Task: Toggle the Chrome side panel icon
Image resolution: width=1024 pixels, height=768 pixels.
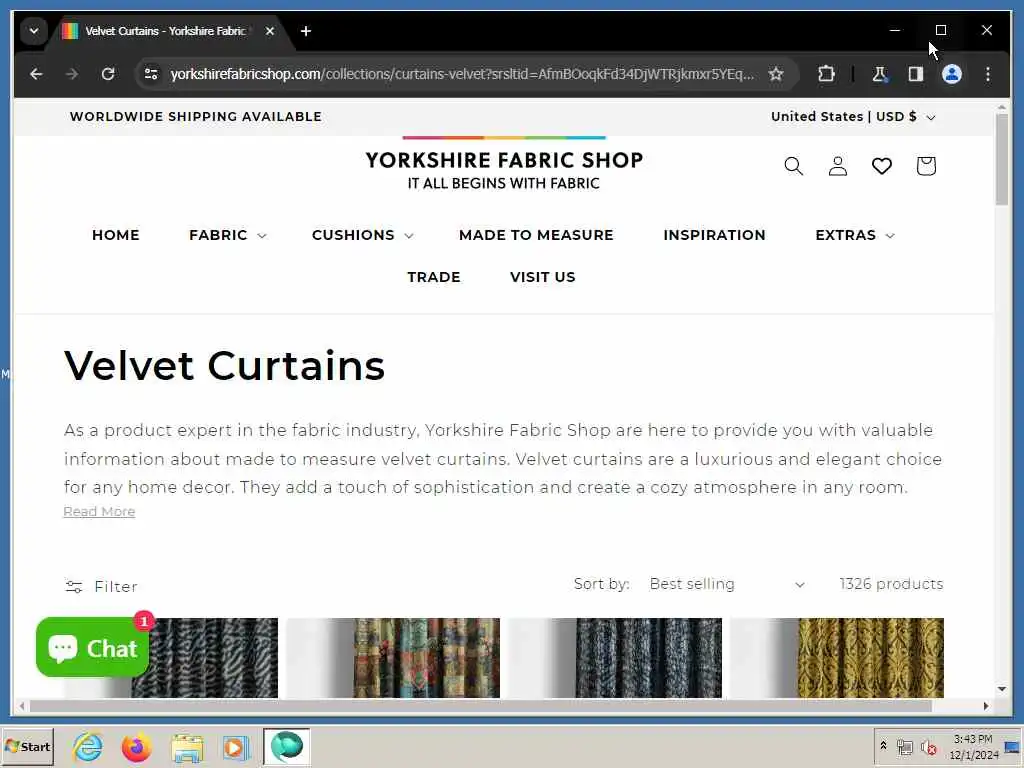Action: 916,74
